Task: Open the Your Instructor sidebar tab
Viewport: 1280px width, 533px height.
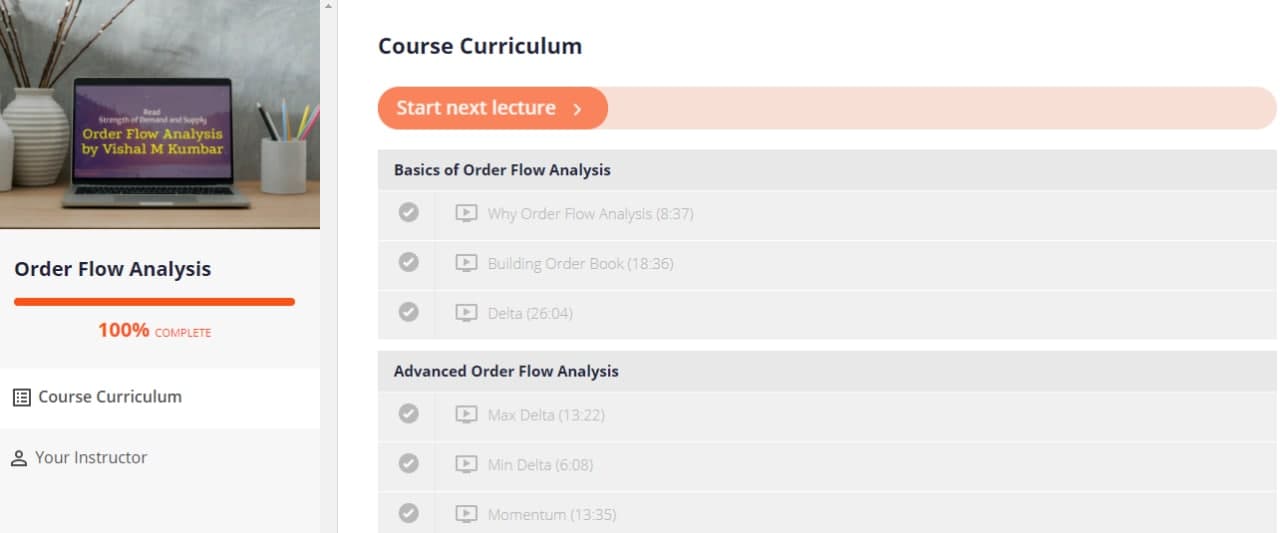Action: (x=91, y=458)
